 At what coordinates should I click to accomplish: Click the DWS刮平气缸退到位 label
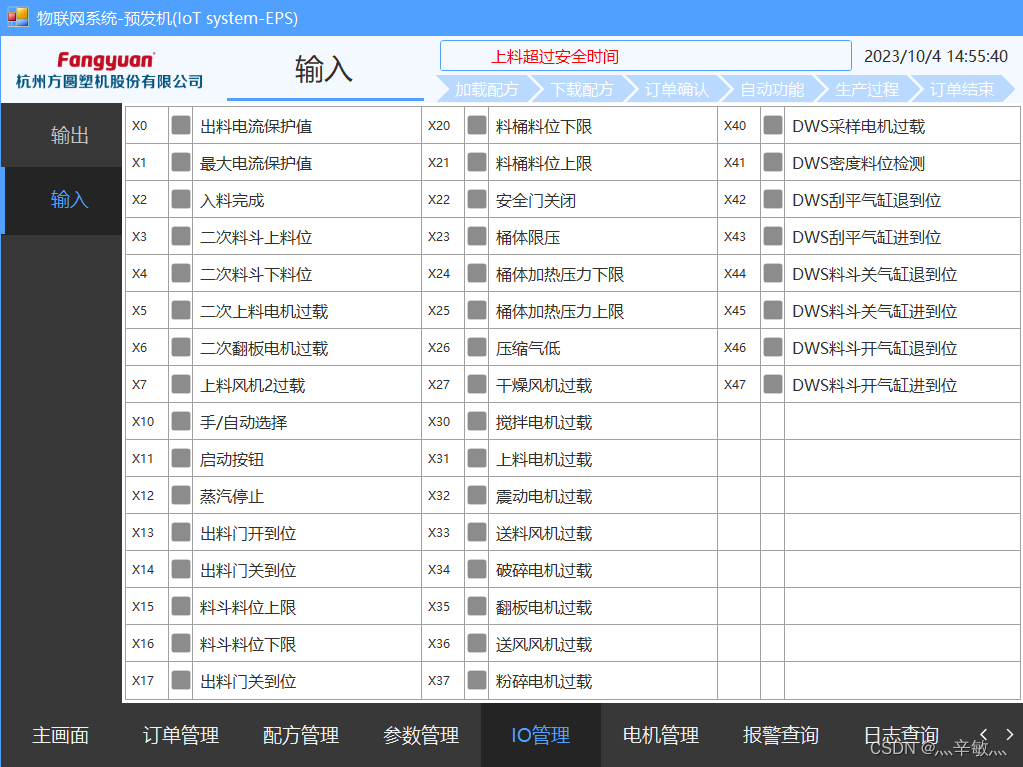tap(866, 200)
